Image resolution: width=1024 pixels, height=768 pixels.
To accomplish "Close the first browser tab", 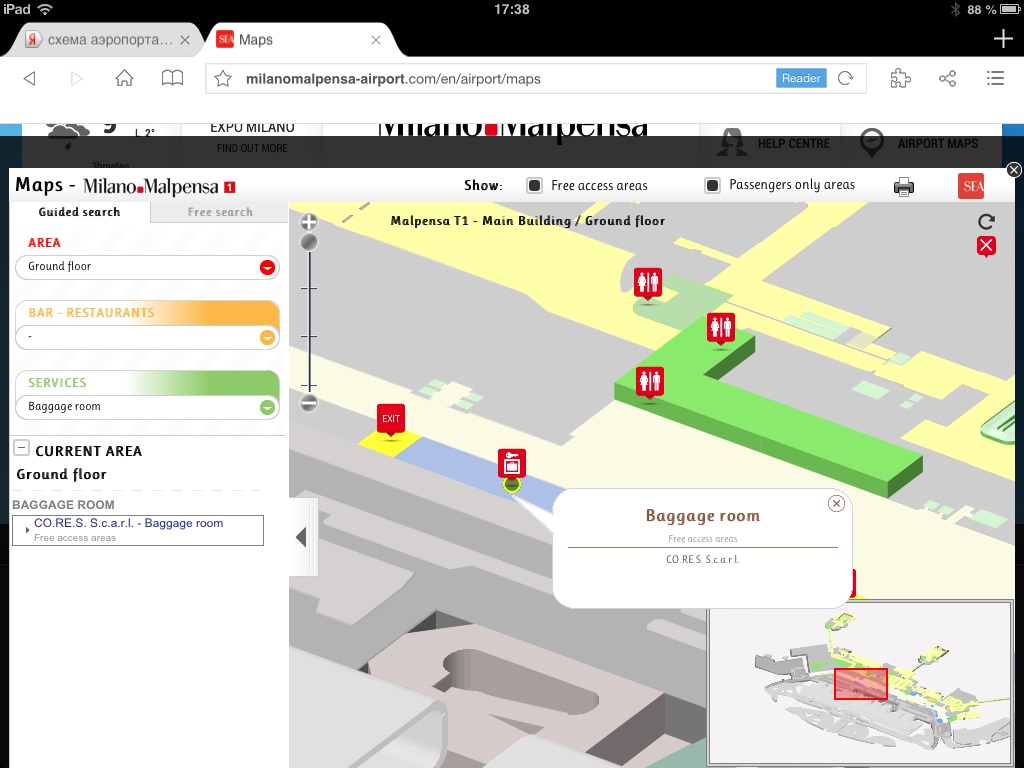I will (x=185, y=40).
